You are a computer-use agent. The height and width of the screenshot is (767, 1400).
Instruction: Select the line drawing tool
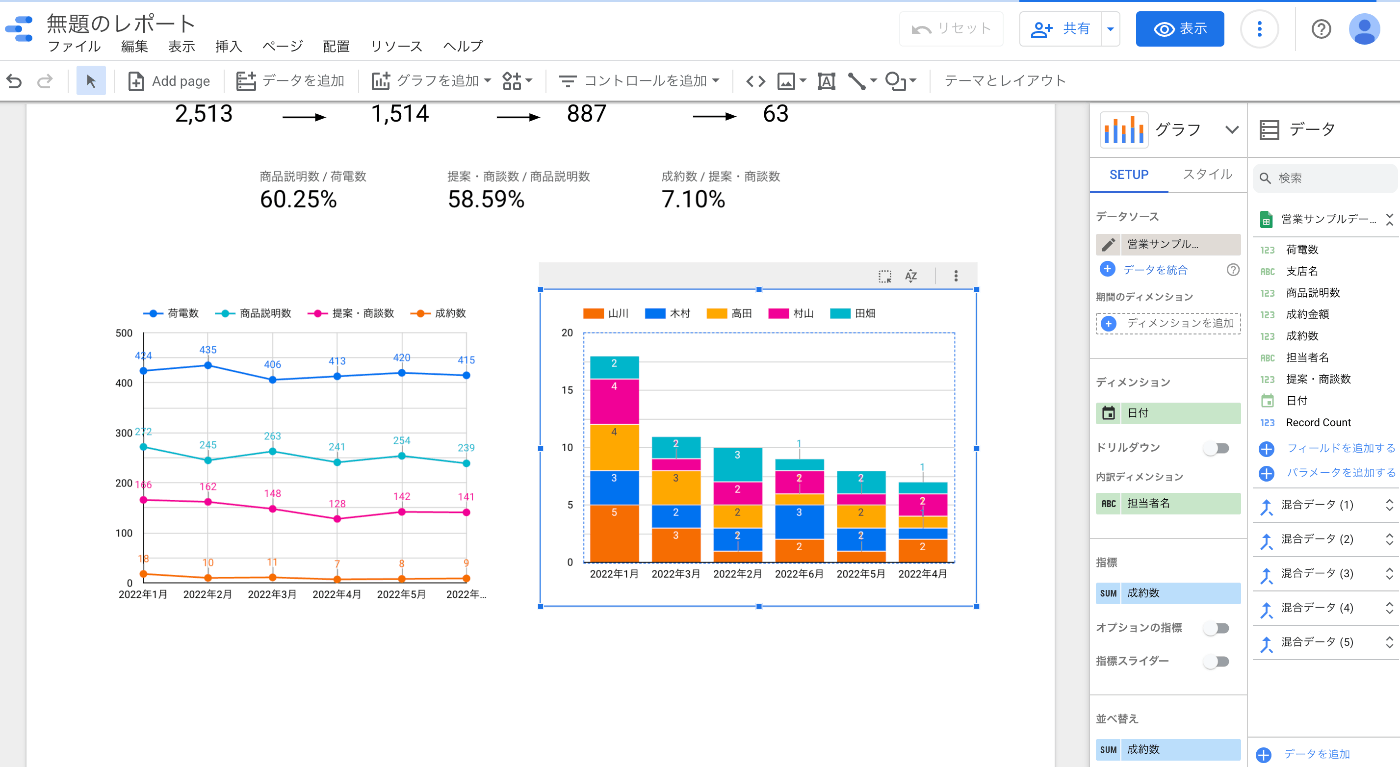pos(861,81)
